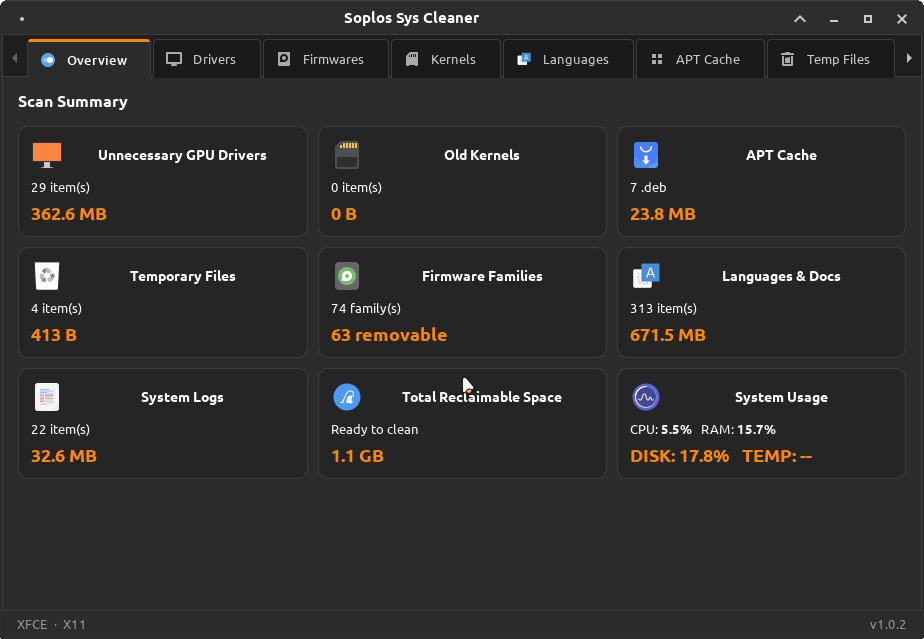This screenshot has height=639, width=924.
Task: Click the XFCE · X11 status bar entry
Action: pos(51,624)
